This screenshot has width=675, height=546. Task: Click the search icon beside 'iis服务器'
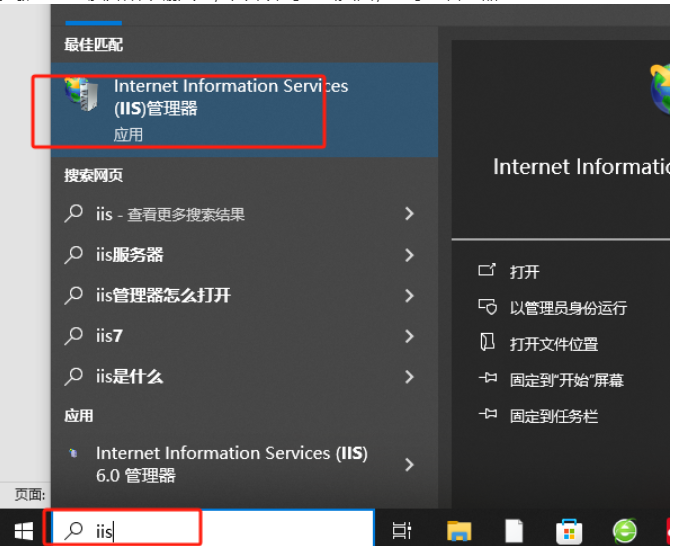click(74, 254)
